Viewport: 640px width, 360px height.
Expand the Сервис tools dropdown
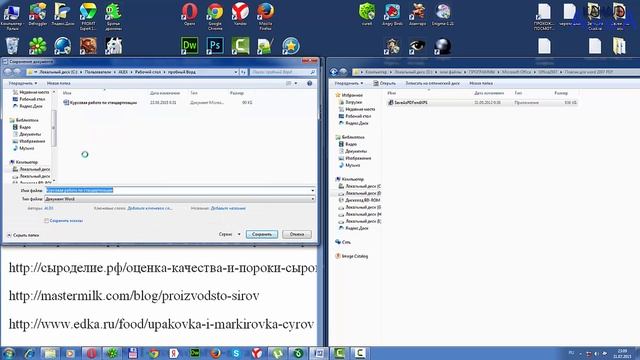coord(229,234)
